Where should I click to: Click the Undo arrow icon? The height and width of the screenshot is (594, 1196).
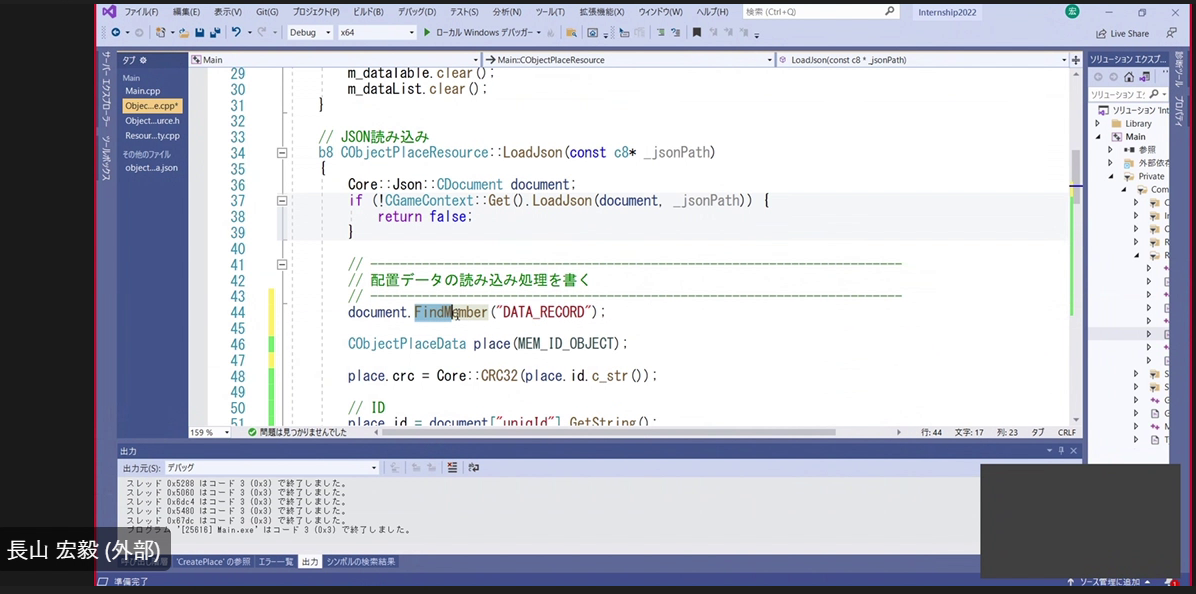(236, 33)
